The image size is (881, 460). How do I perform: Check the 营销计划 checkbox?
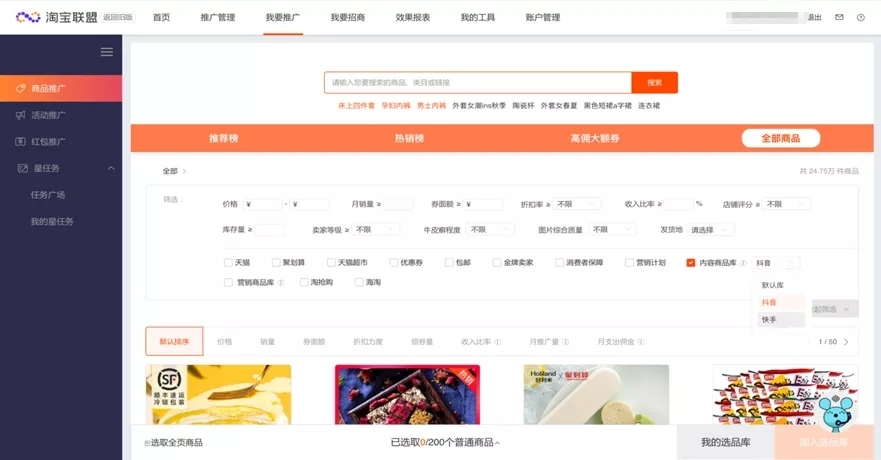(629, 262)
